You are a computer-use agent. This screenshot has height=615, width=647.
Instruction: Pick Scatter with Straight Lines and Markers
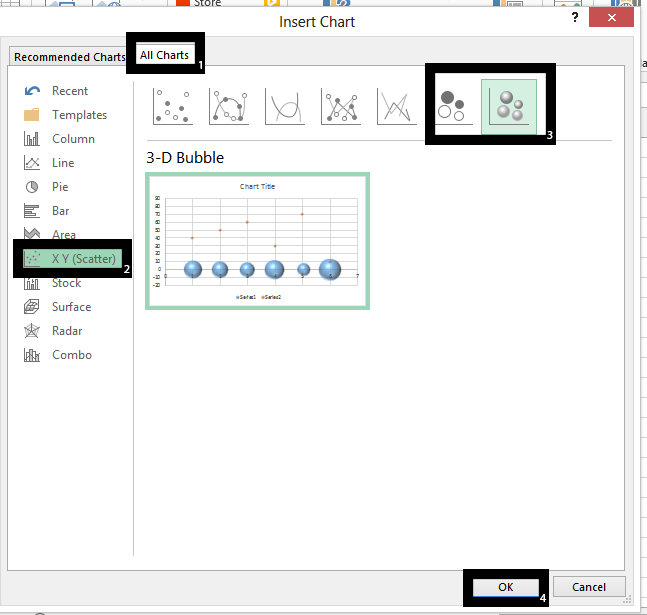pos(341,106)
